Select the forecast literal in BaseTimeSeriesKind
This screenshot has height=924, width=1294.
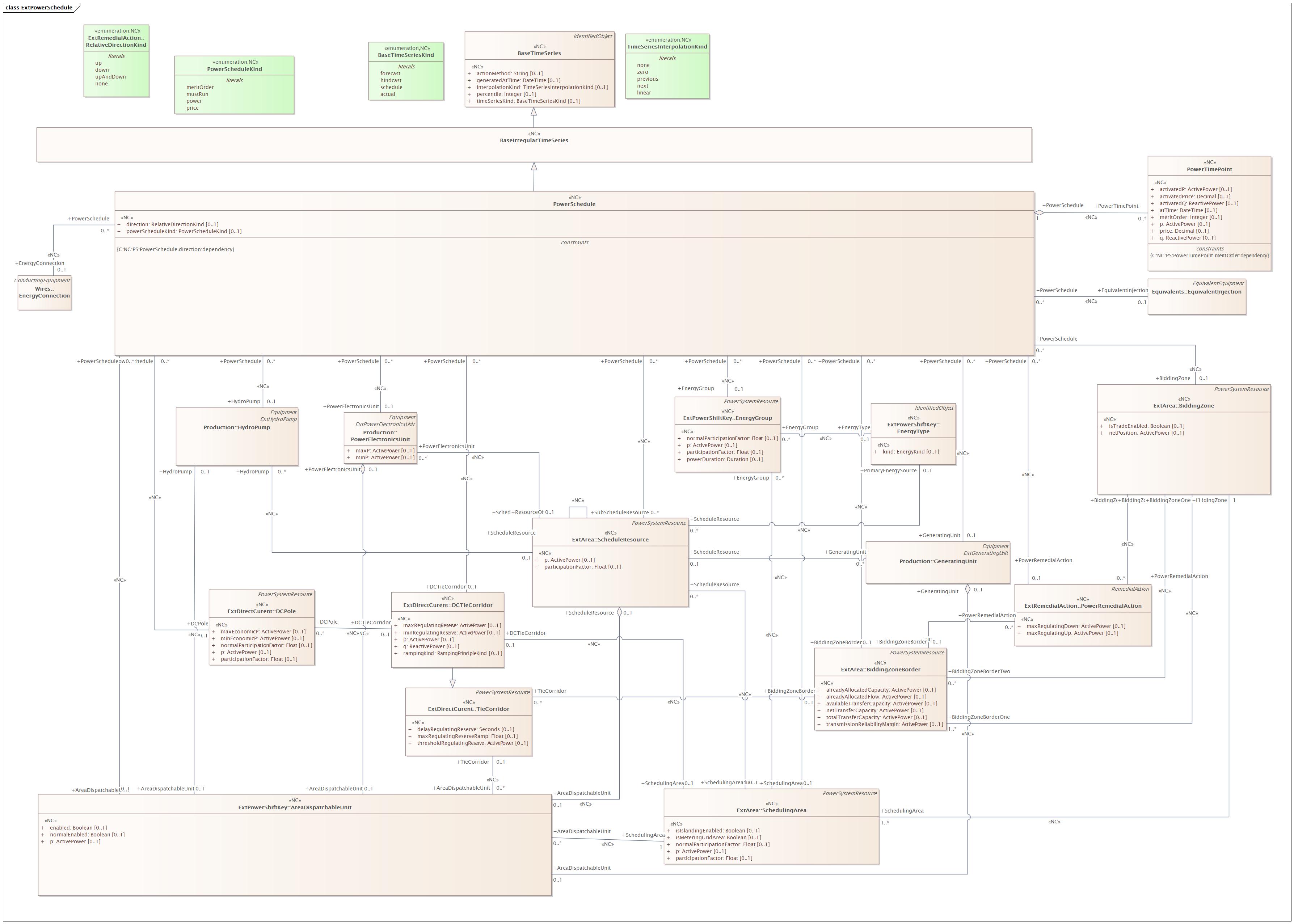pos(390,74)
